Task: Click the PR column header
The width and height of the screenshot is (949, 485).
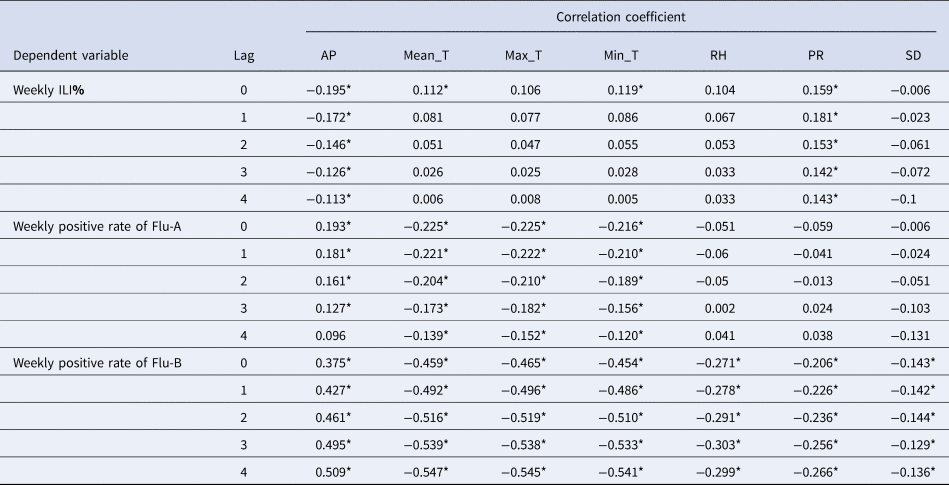Action: (814, 56)
